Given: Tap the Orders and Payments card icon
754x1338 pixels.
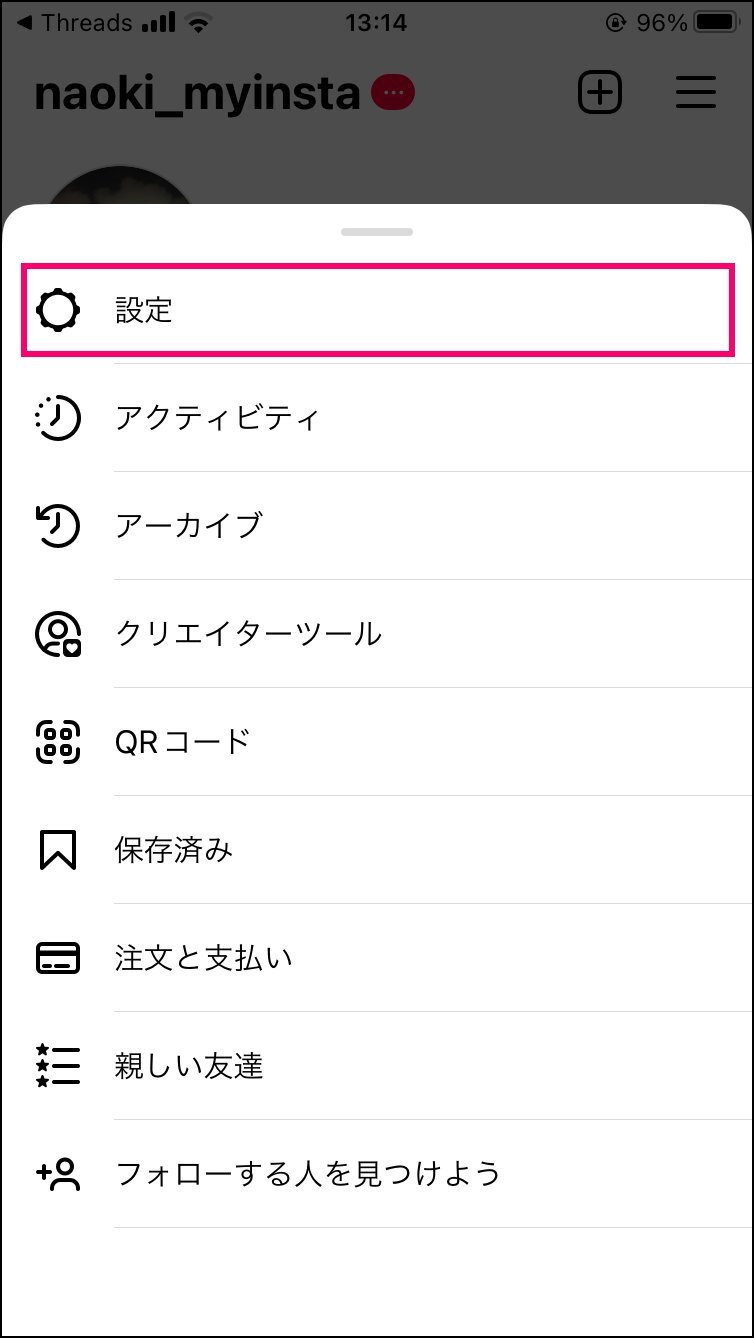Looking at the screenshot, I should pyautogui.click(x=58, y=958).
